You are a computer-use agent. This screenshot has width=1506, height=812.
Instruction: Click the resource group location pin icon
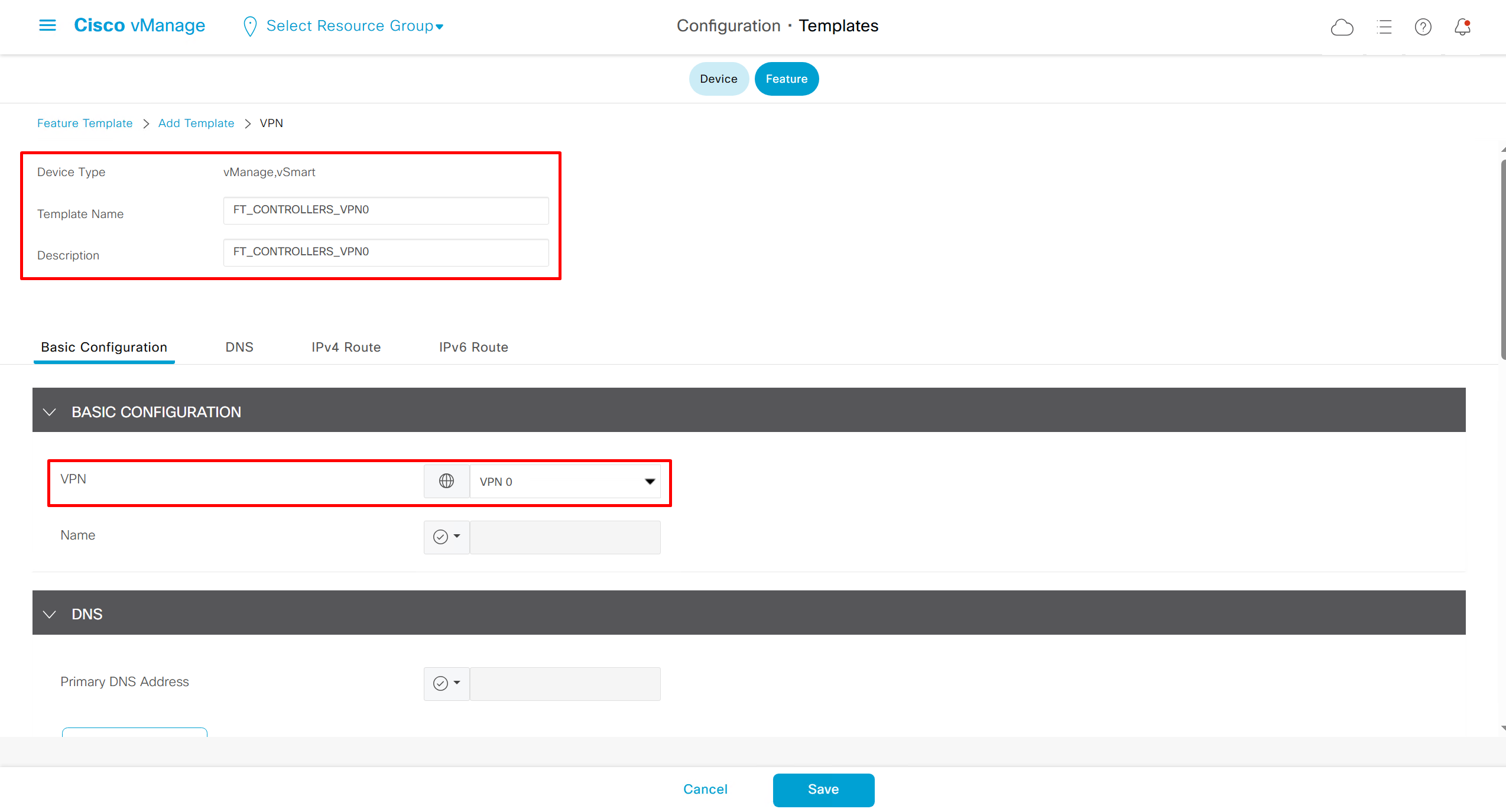pos(250,26)
